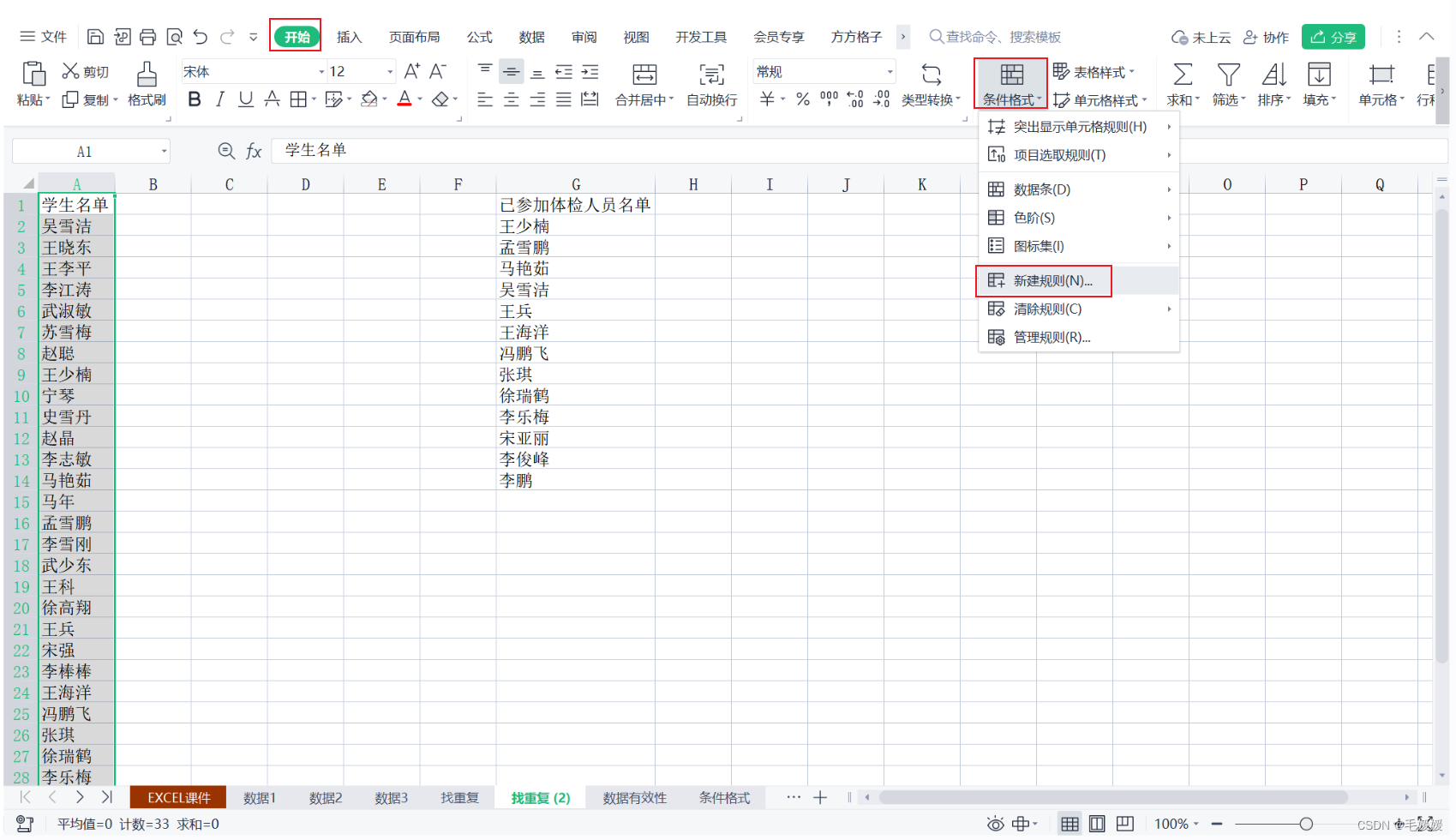Viewport: 1456px width, 840px height.
Task: Open the font color dropdown arrow
Action: coord(420,100)
